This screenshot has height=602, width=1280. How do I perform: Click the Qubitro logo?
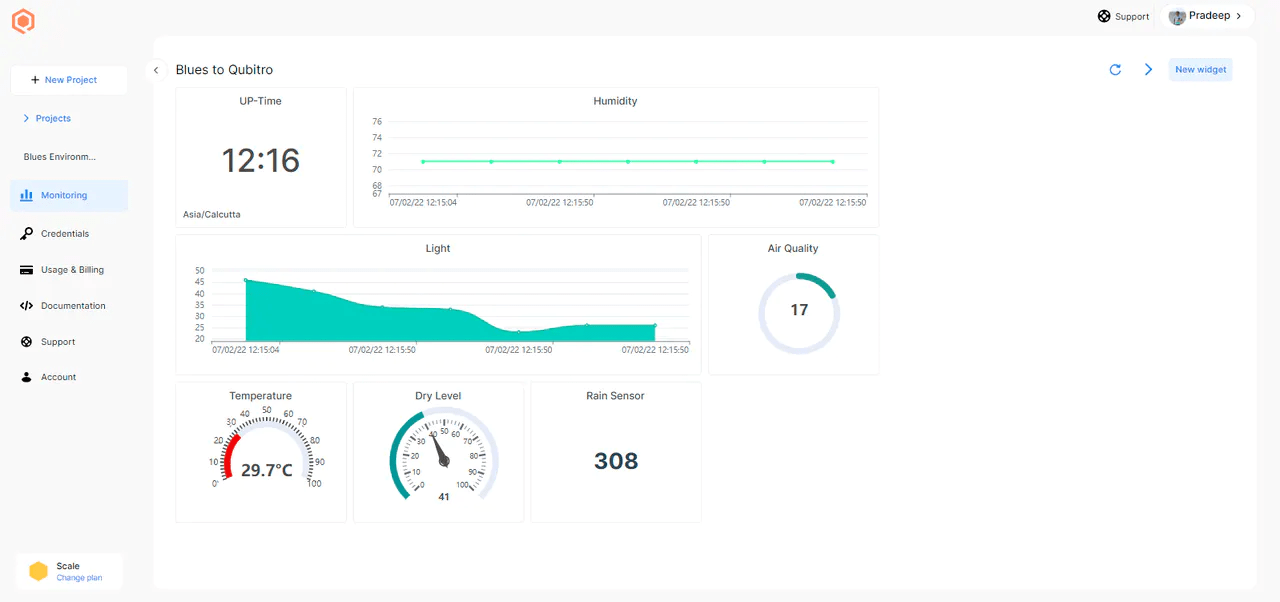click(23, 20)
